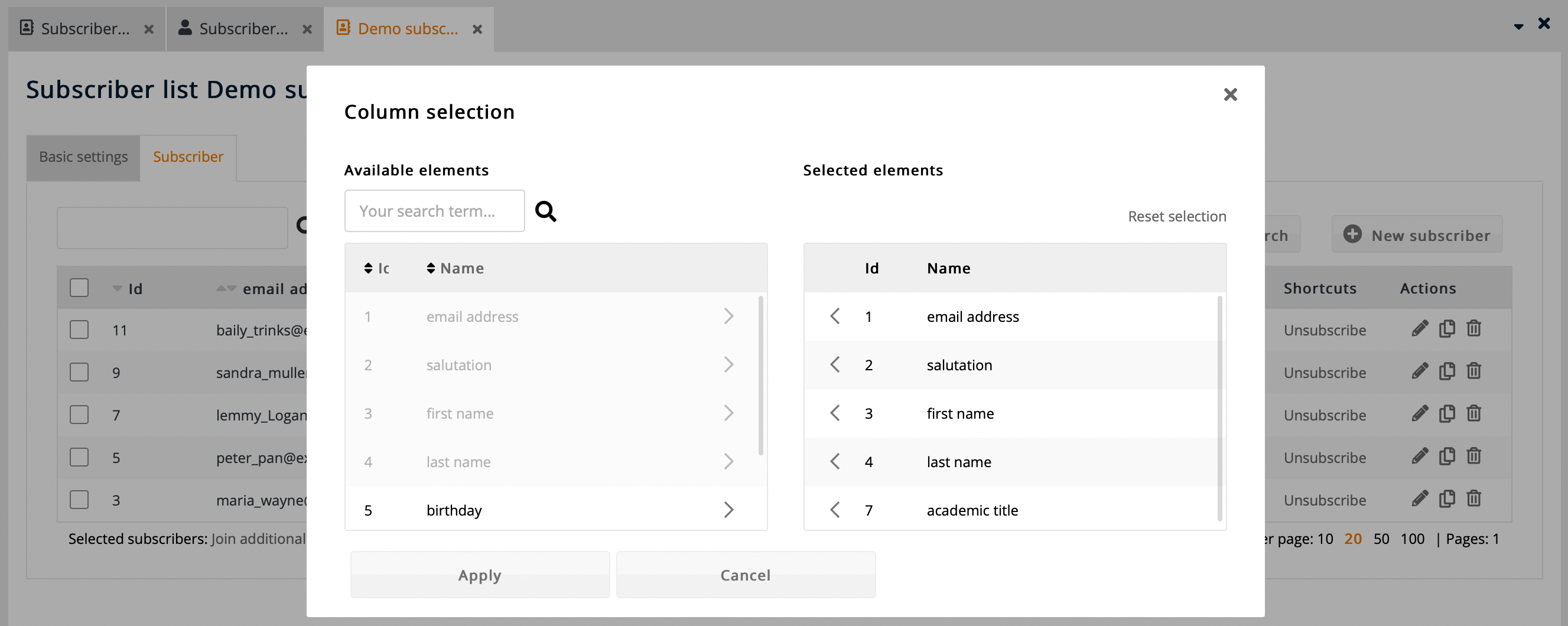
Task: Duplicate subscriber 5
Action: point(1447,457)
